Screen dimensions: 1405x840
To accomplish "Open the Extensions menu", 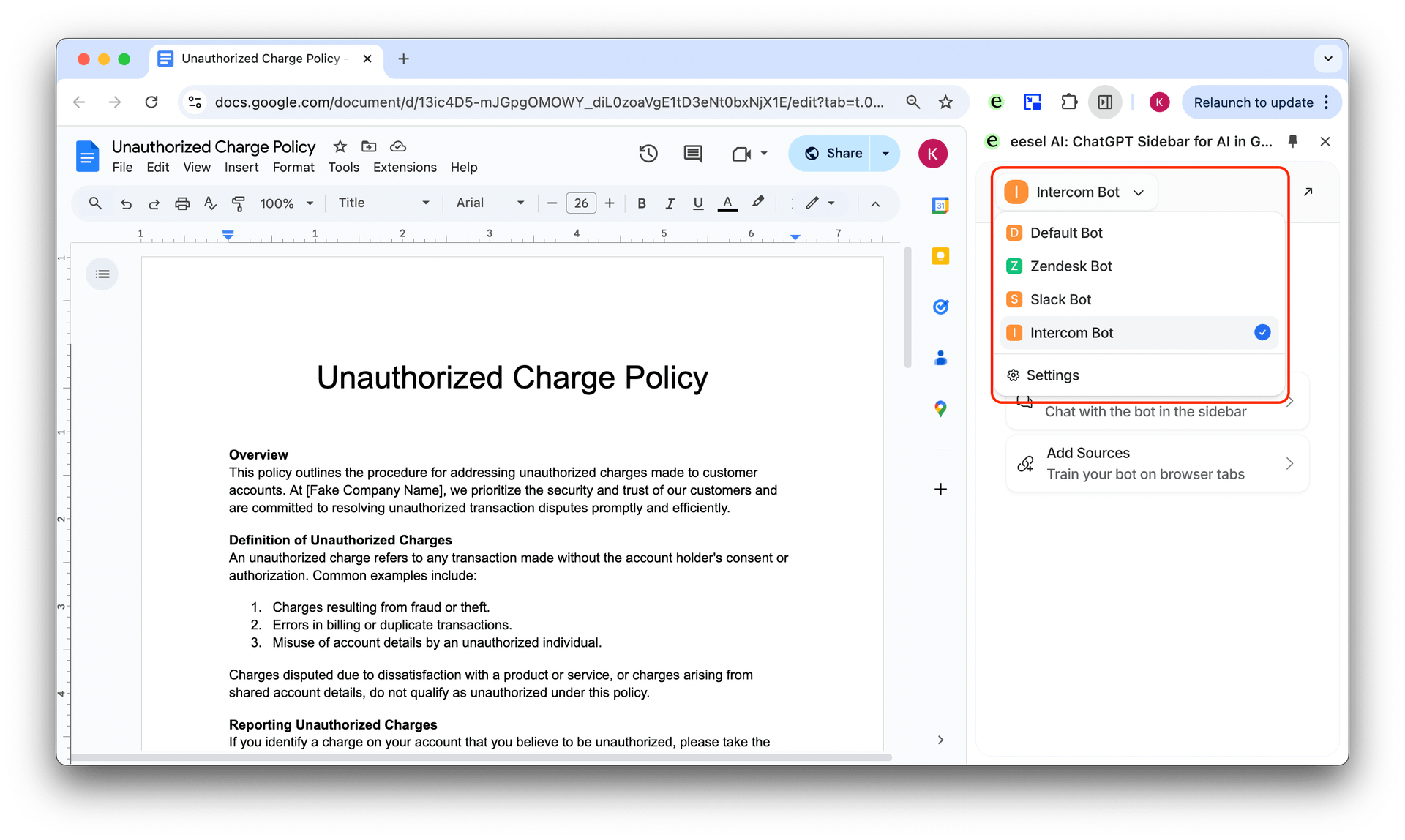I will coord(405,168).
